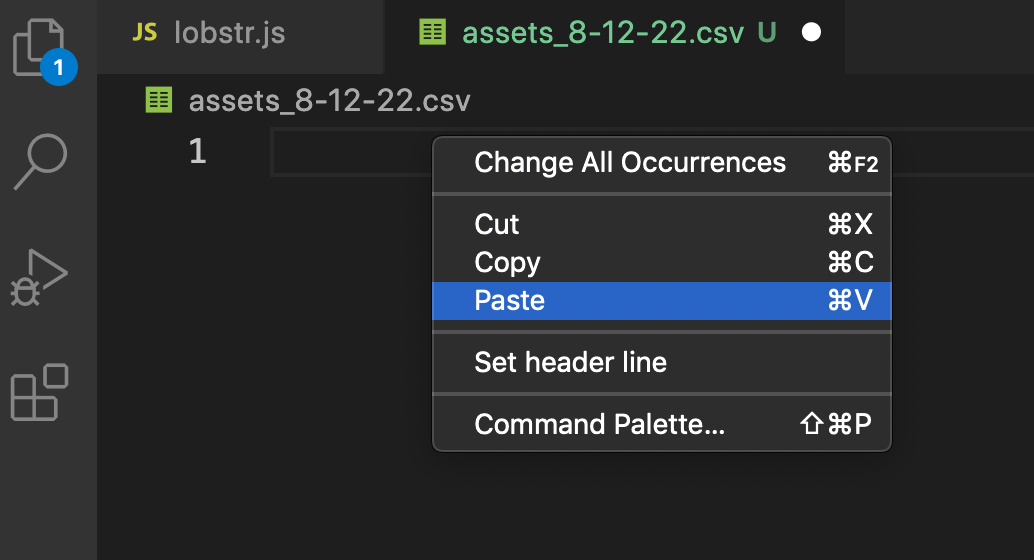Select Copy in the context menu
Viewport: 1034px width, 560px height.
coord(507,263)
